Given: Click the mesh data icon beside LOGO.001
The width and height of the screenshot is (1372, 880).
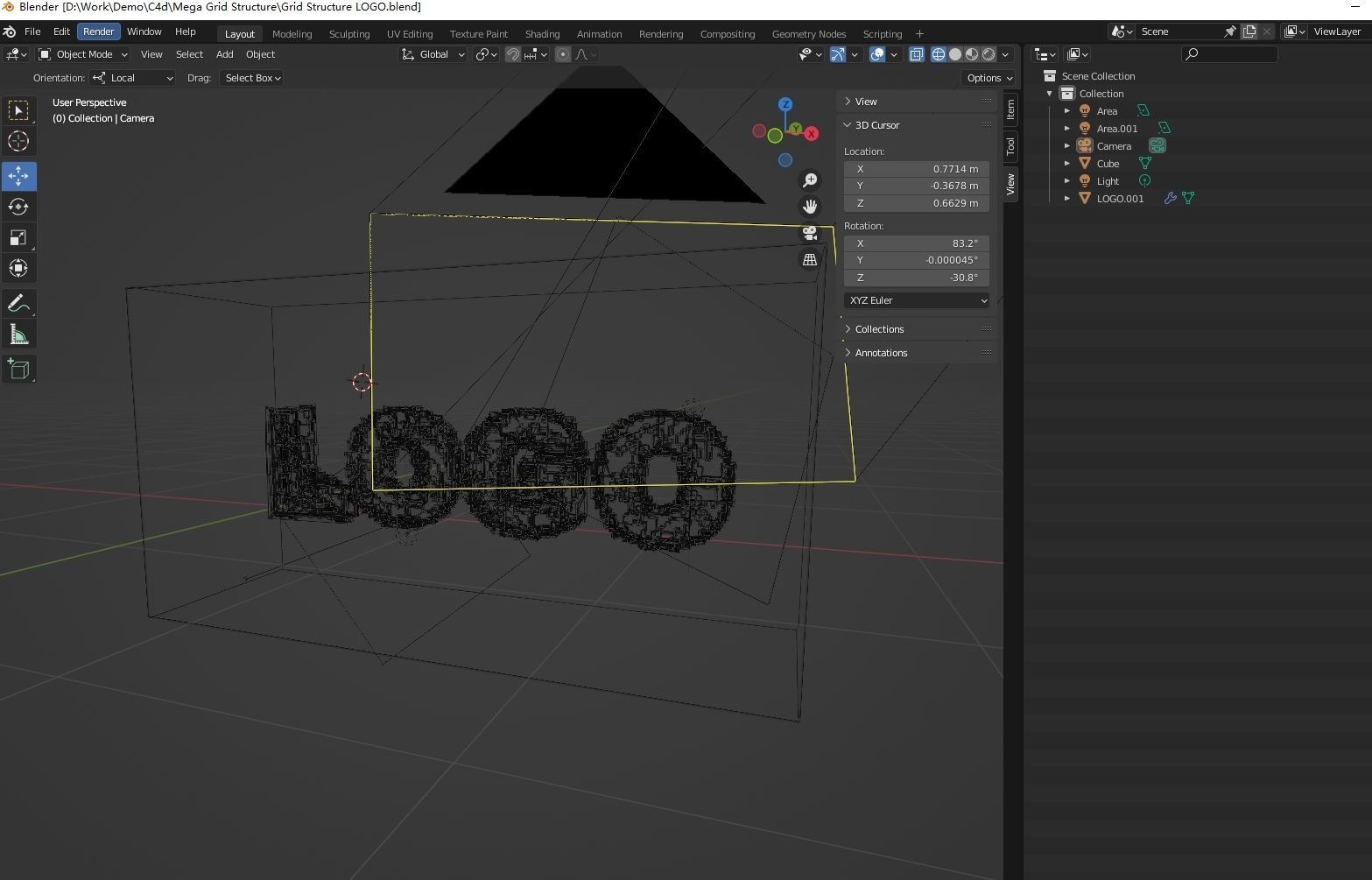Looking at the screenshot, I should tap(1188, 198).
